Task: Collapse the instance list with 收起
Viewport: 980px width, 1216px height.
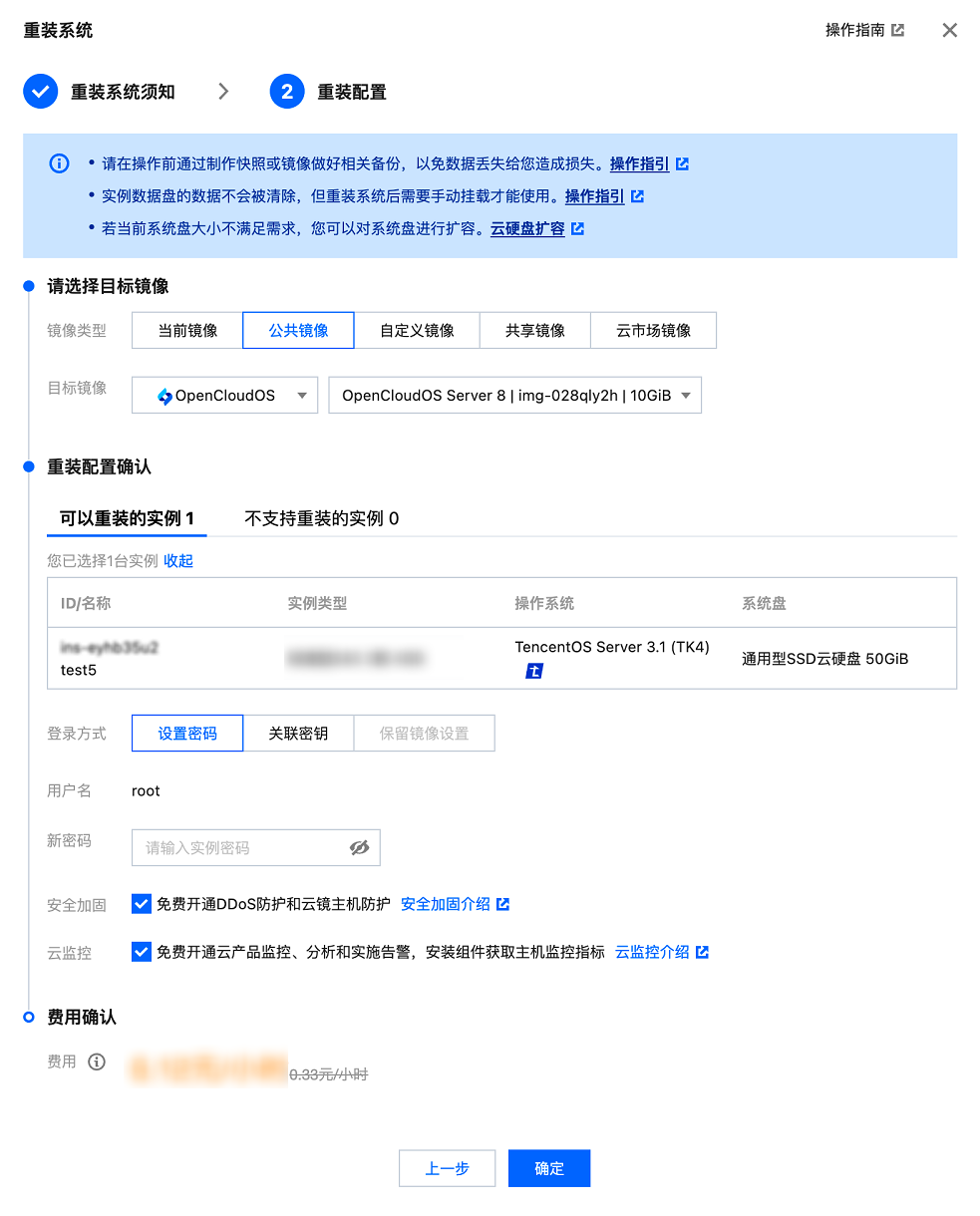Action: (178, 561)
